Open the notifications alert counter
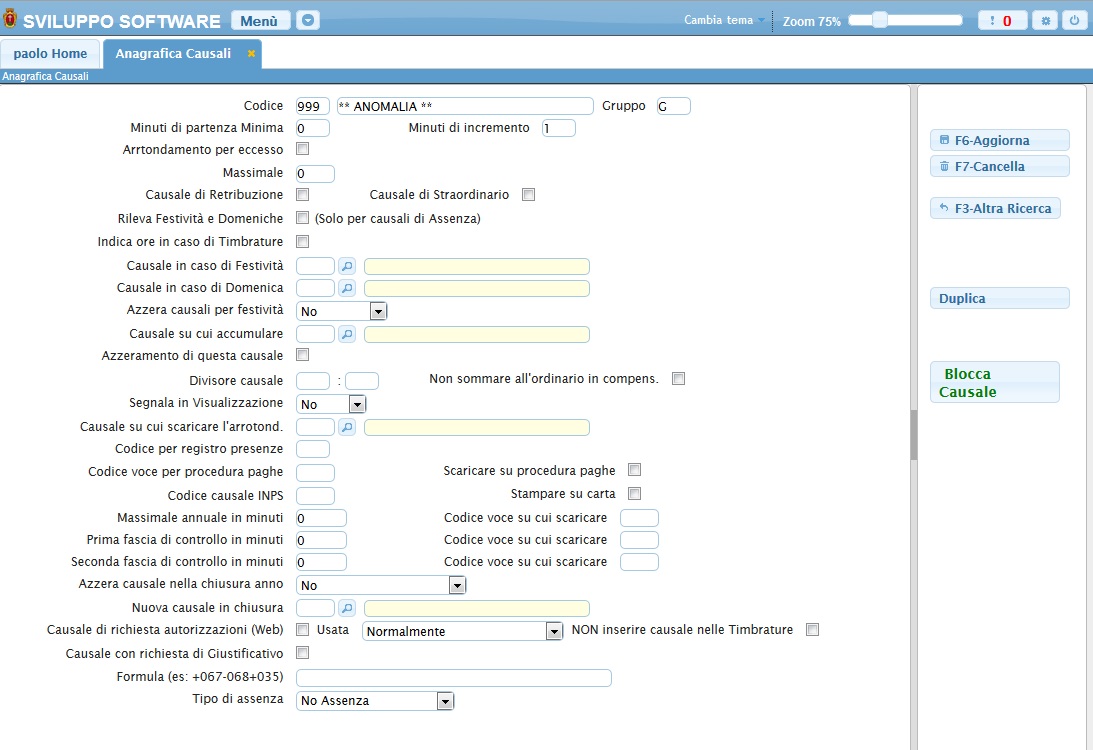1093x750 pixels. (1002, 20)
